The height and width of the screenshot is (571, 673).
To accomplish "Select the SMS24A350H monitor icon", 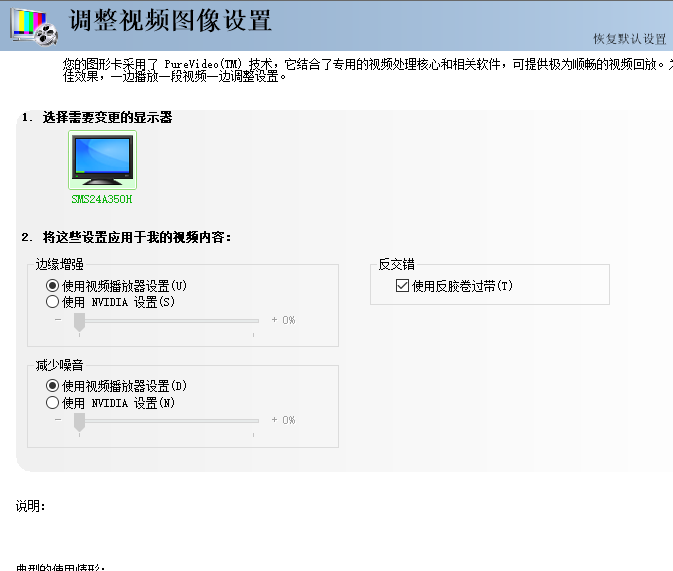I will tap(102, 160).
